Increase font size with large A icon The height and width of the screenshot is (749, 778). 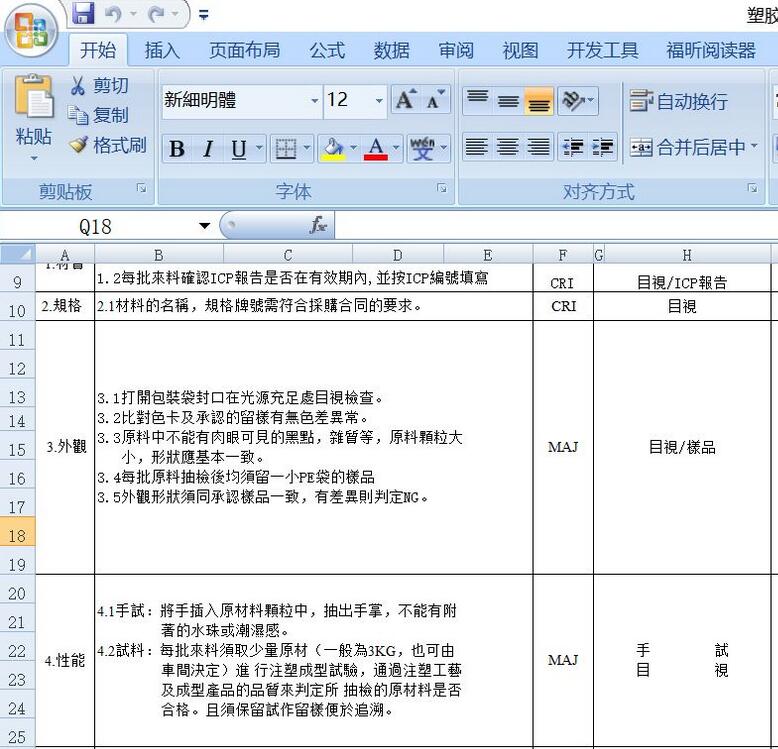406,100
